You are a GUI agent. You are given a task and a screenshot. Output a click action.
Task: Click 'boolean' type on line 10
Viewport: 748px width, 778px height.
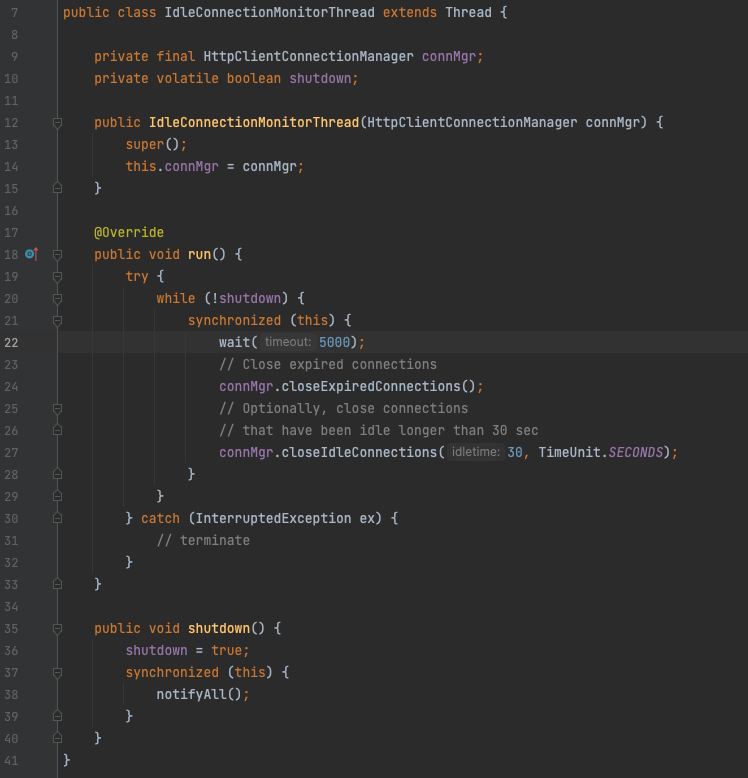254,78
